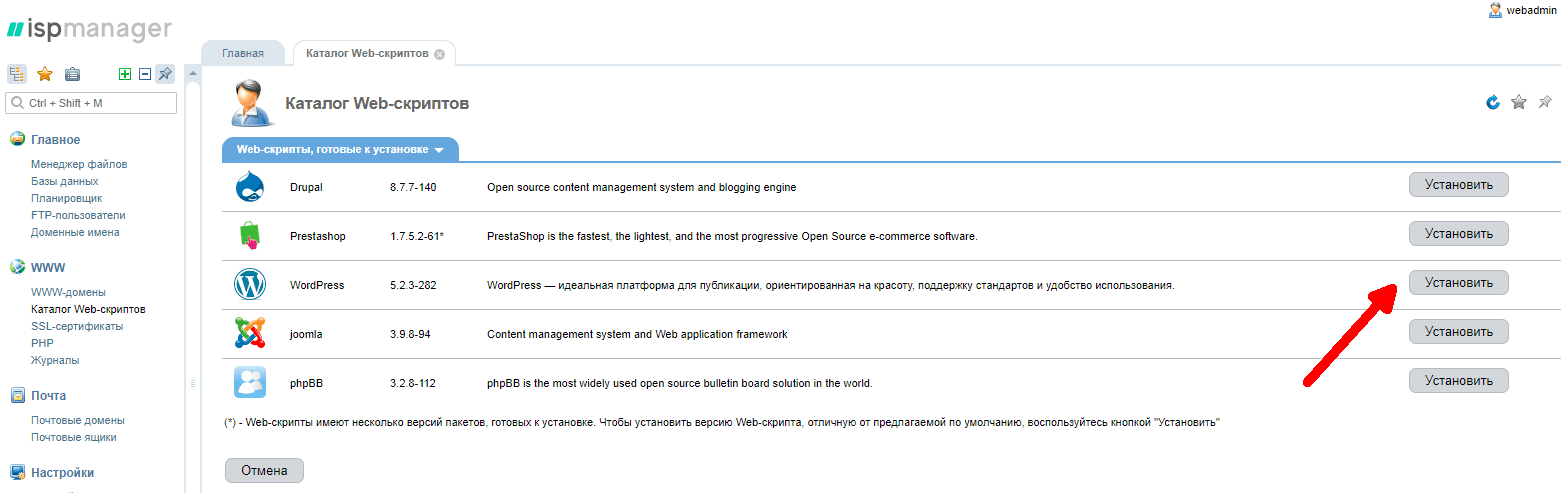Click the Drupal version 8.7.7-140
The image size is (1561, 493).
point(413,187)
